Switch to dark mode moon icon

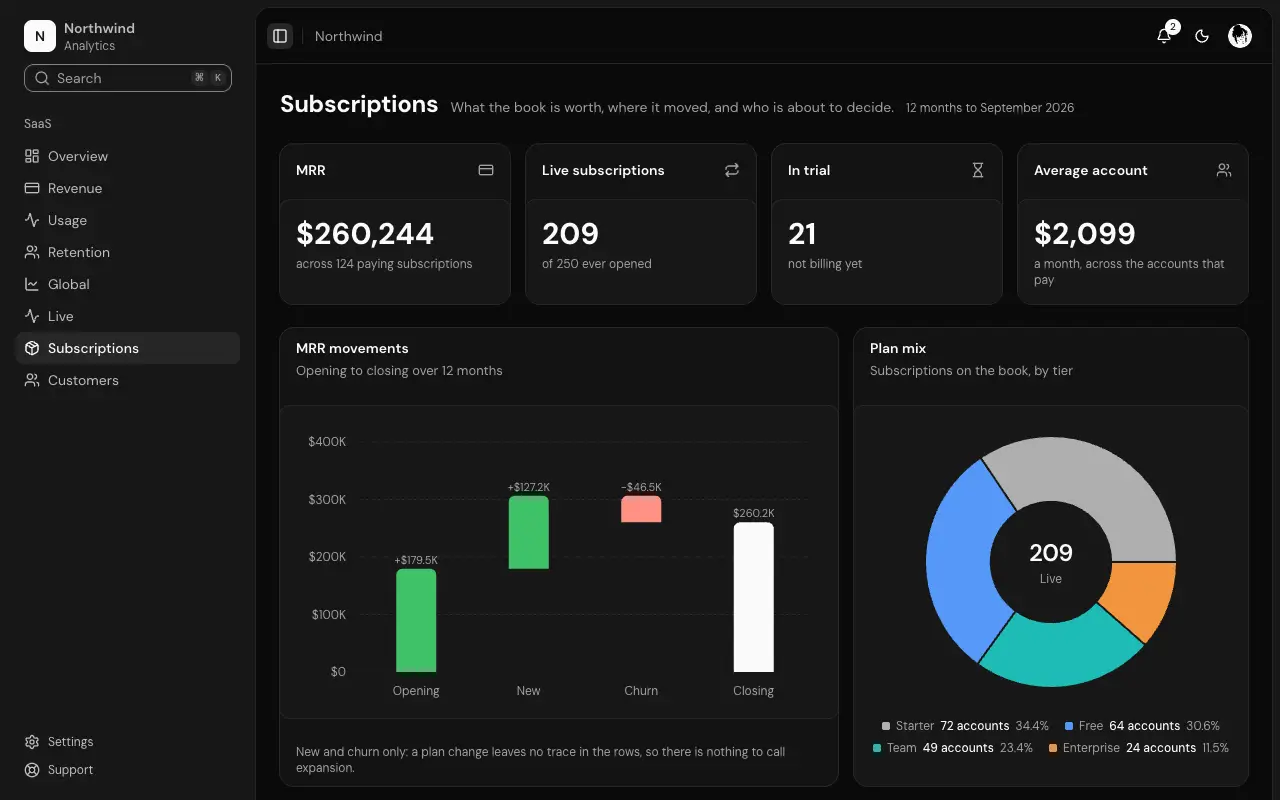1202,36
